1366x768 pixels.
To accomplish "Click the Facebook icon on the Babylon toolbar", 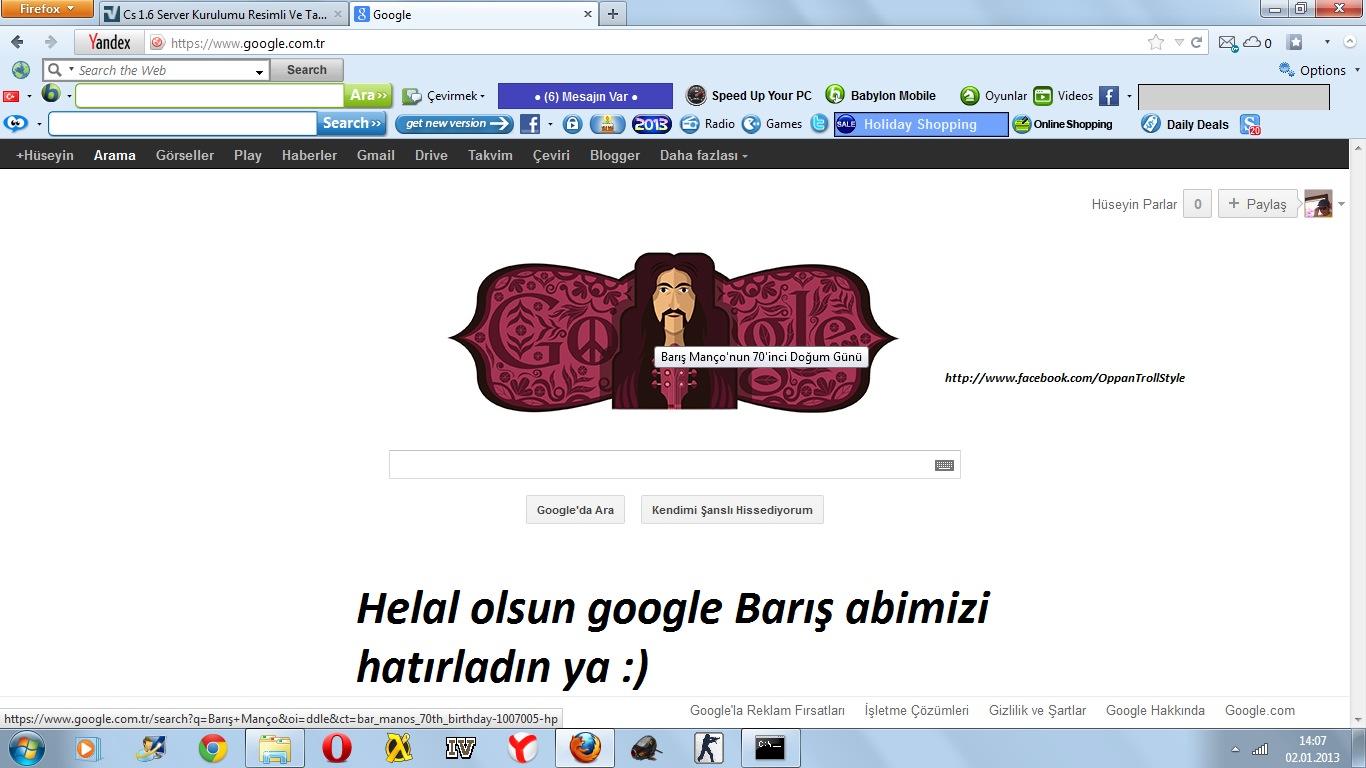I will [x=1109, y=96].
